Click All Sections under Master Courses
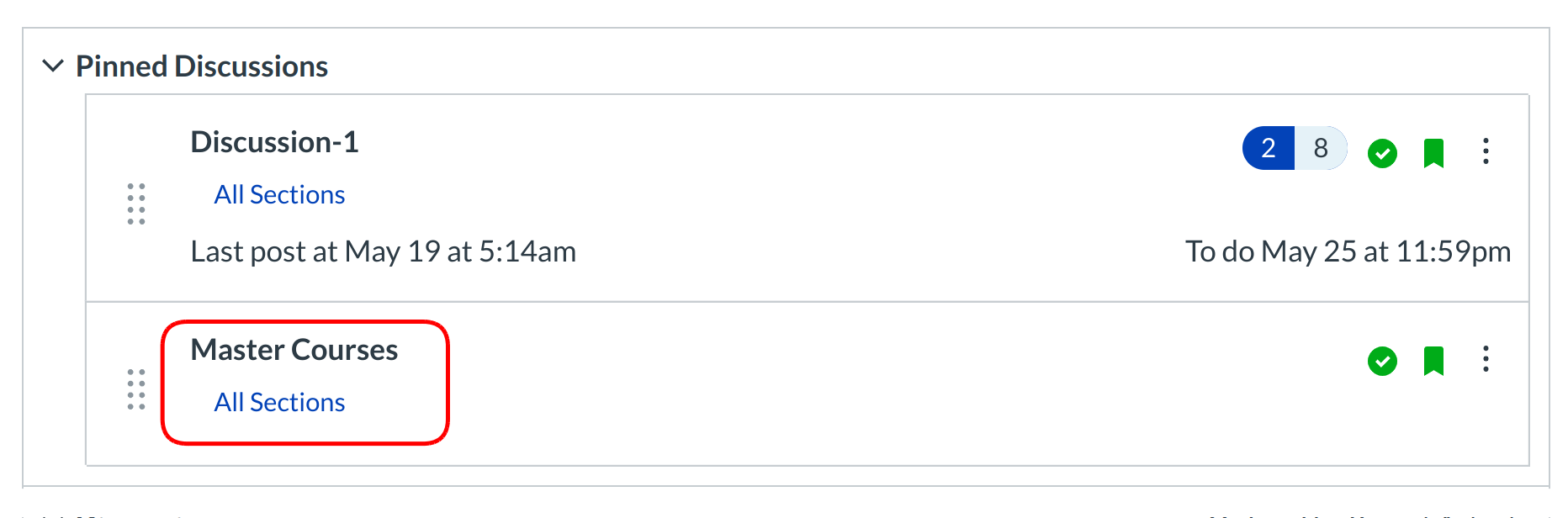The height and width of the screenshot is (518, 1568). tap(279, 403)
